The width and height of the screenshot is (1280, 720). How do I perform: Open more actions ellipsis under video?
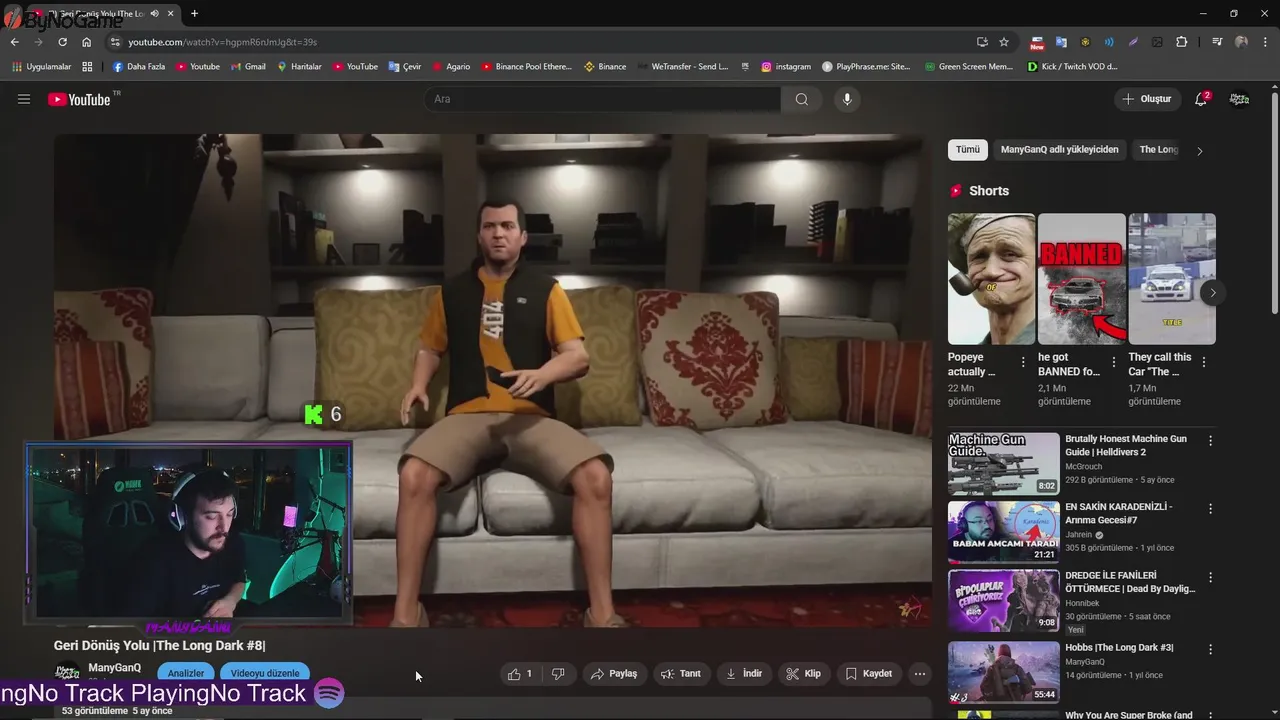tap(920, 674)
